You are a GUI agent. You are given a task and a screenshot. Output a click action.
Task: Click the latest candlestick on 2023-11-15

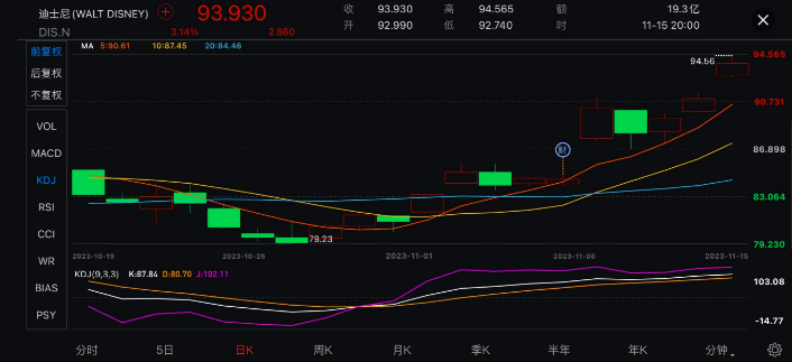click(x=732, y=69)
